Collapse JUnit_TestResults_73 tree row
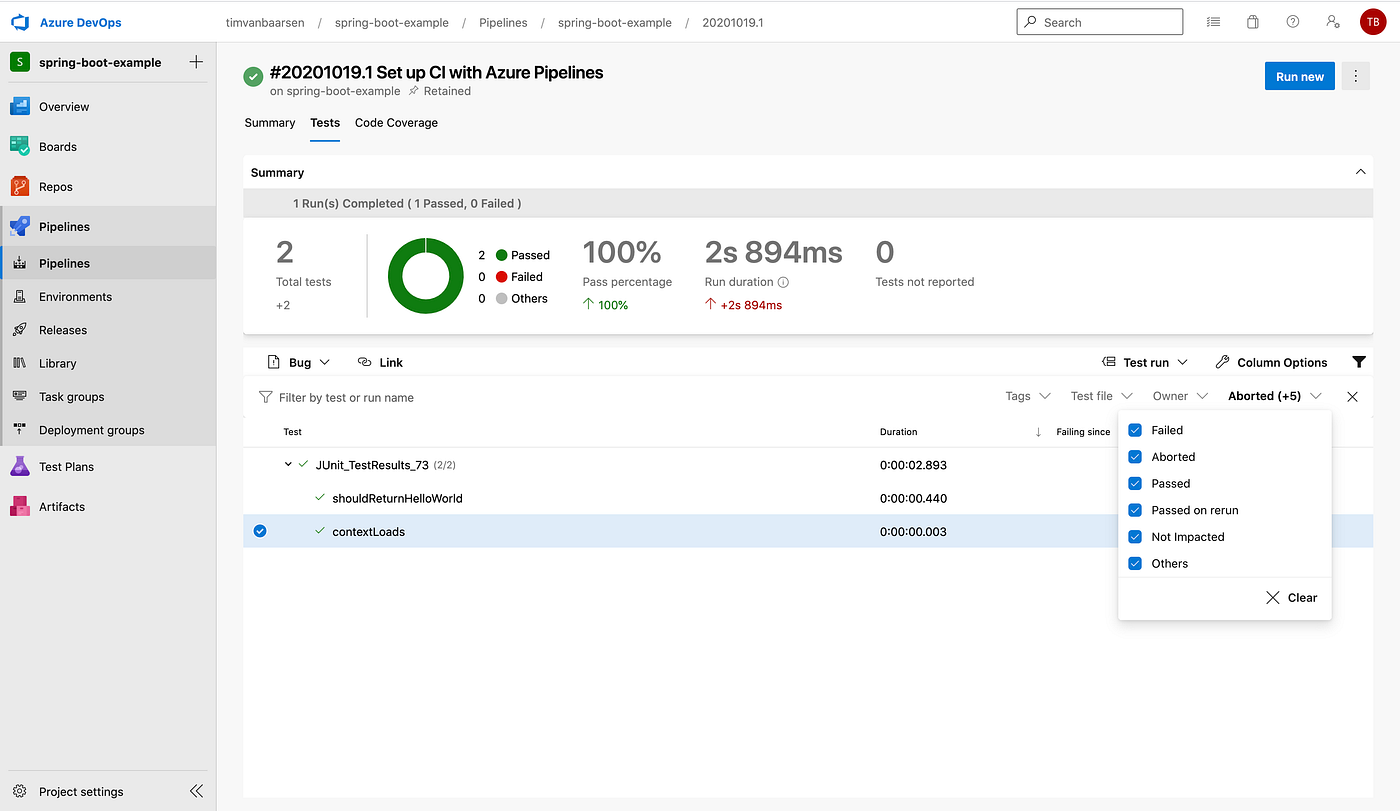 pos(288,465)
